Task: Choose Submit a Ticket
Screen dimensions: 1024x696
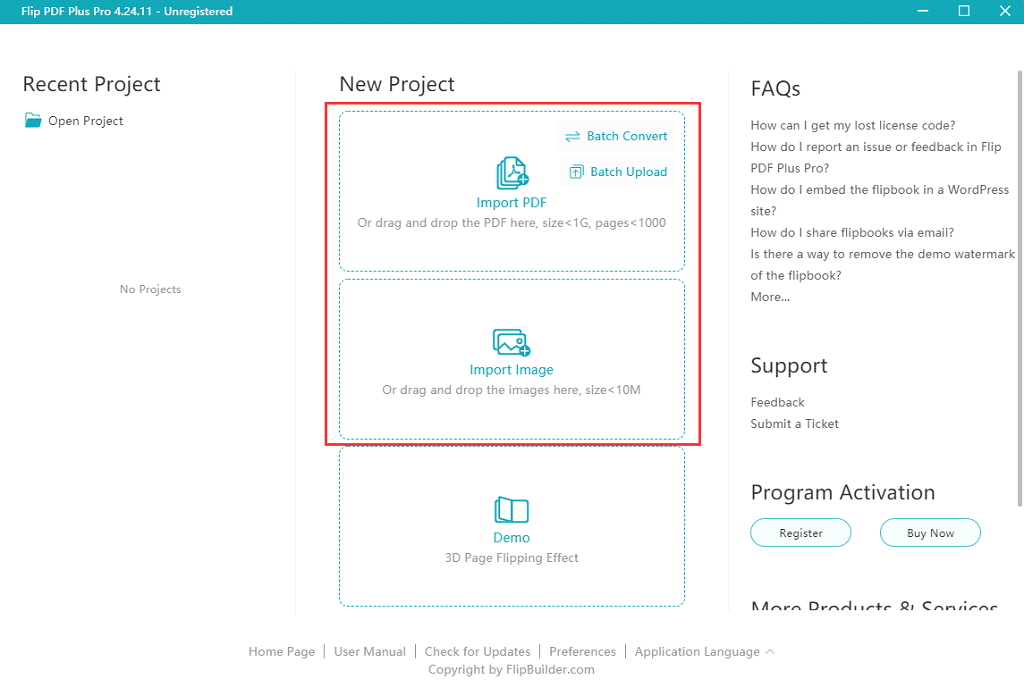Action: 794,424
